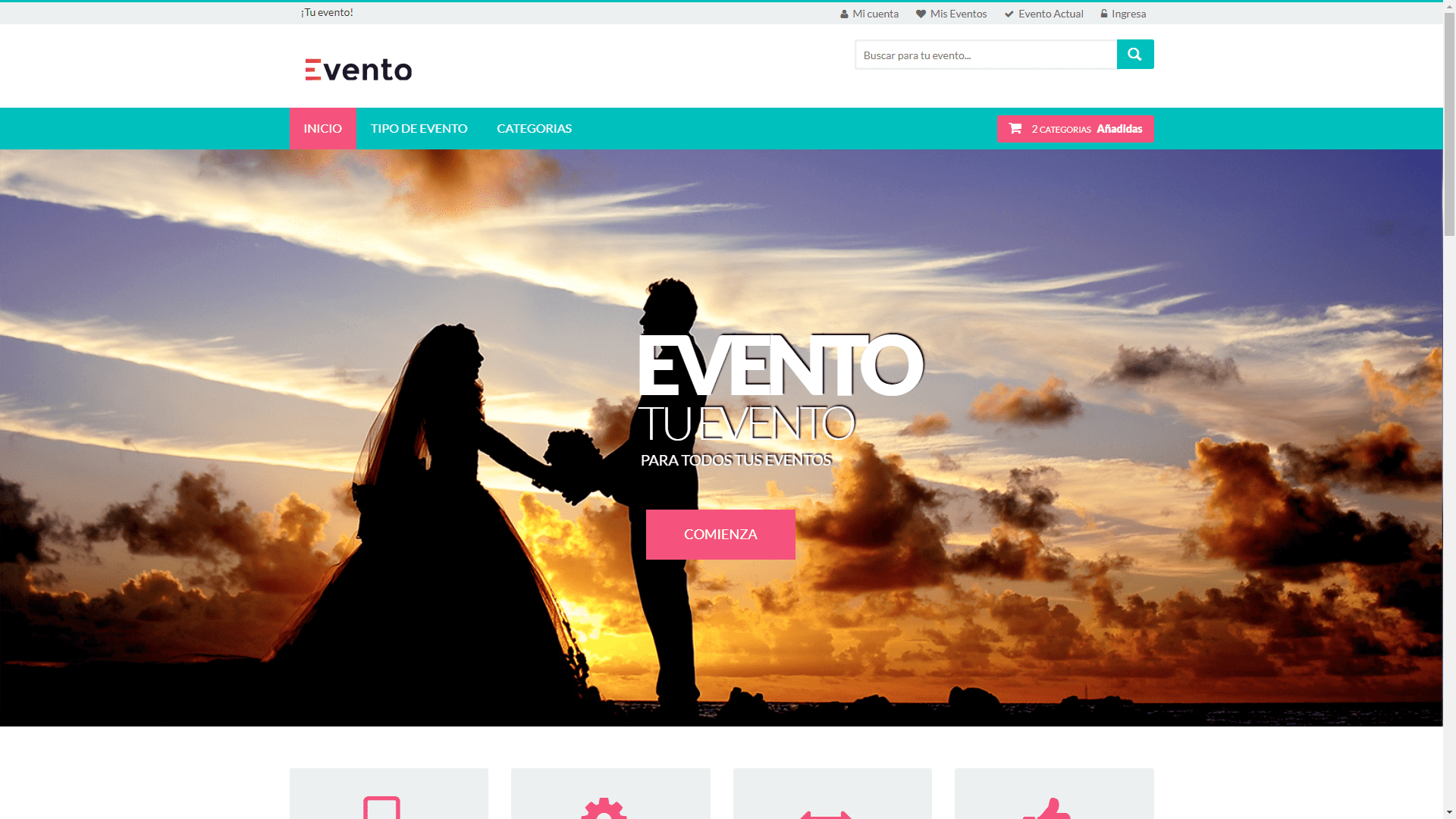Click the page vertical scrollbar thumb
Screen dimensions: 1456x819
pos(1449,125)
